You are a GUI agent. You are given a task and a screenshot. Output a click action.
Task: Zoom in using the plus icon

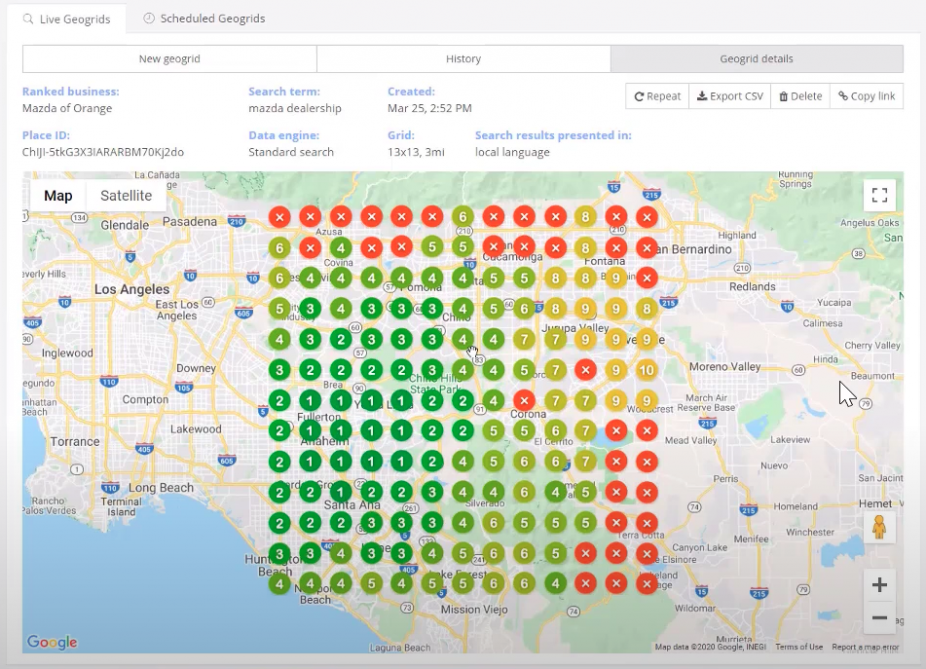coord(878,584)
